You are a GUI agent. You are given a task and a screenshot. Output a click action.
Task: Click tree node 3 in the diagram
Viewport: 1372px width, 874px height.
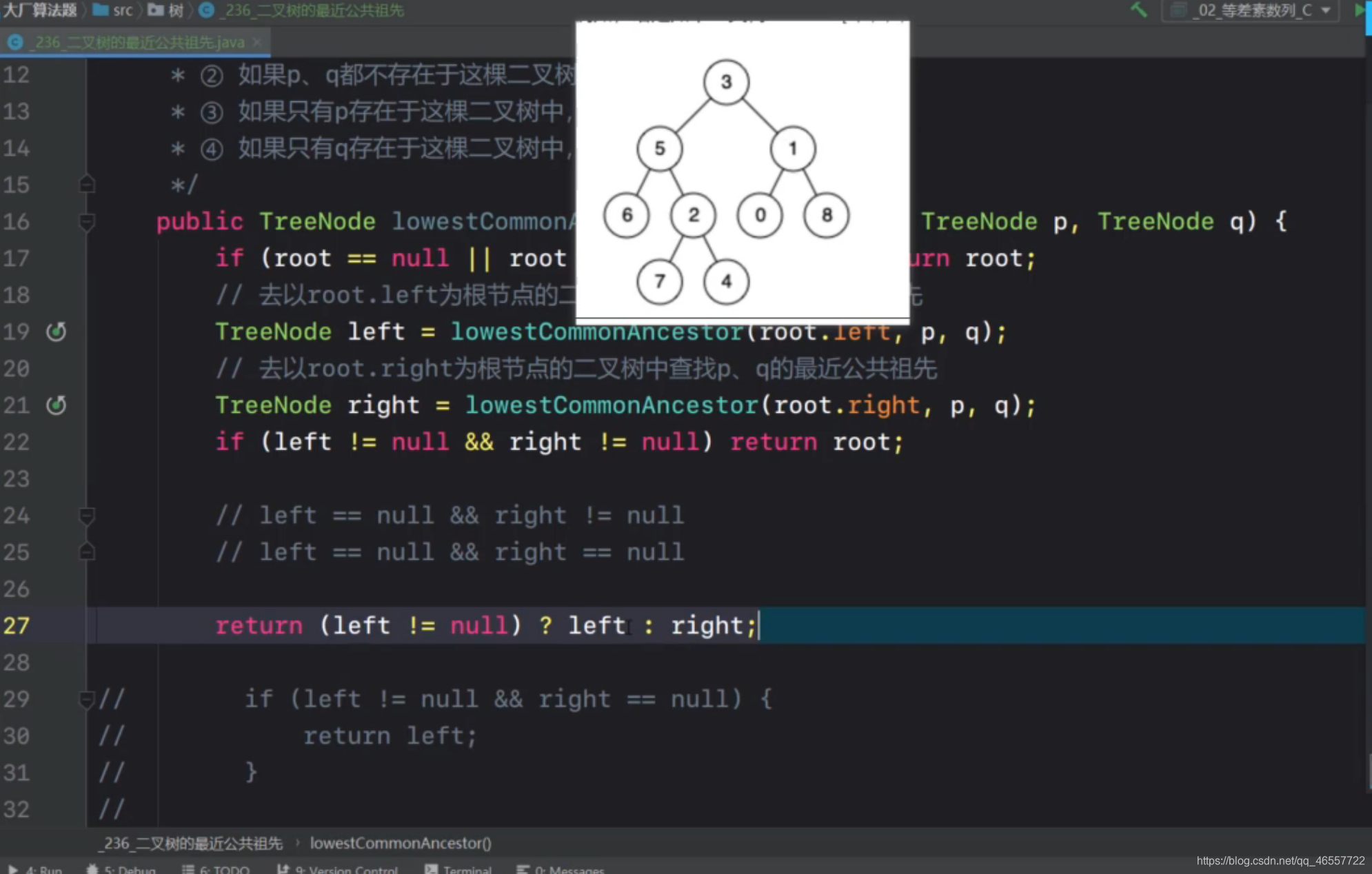(x=726, y=82)
